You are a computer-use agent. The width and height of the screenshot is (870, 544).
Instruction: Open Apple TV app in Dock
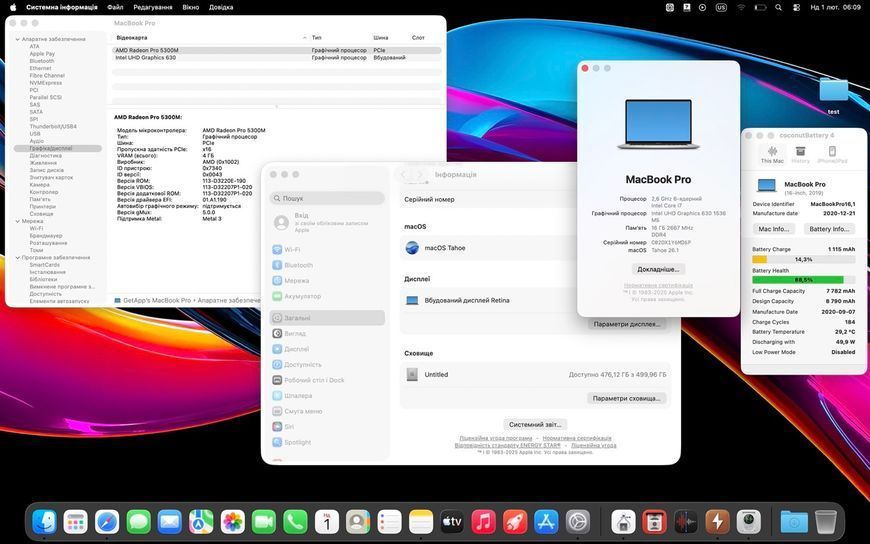tap(452, 522)
